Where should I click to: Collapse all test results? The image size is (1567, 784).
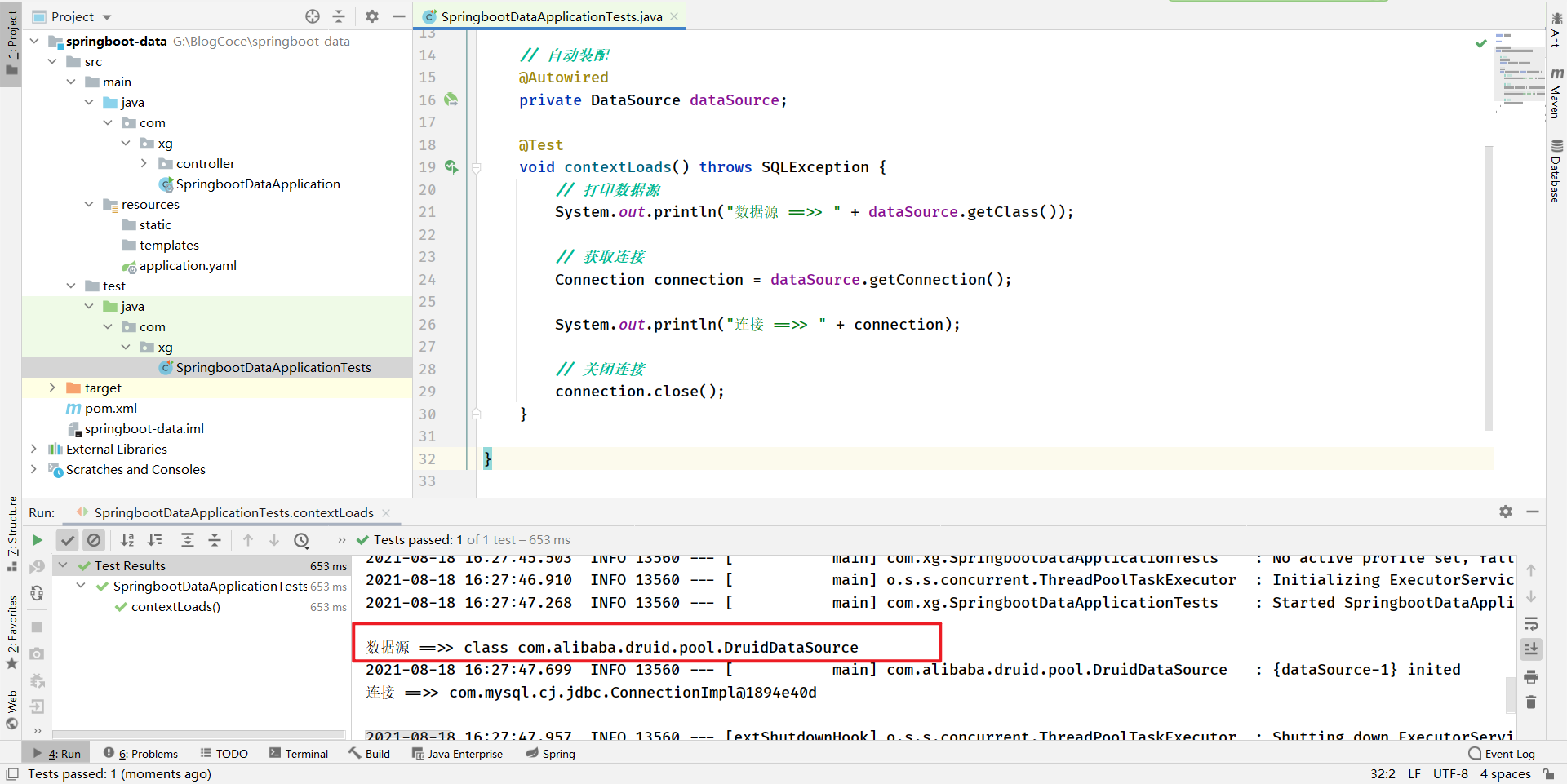[x=214, y=540]
